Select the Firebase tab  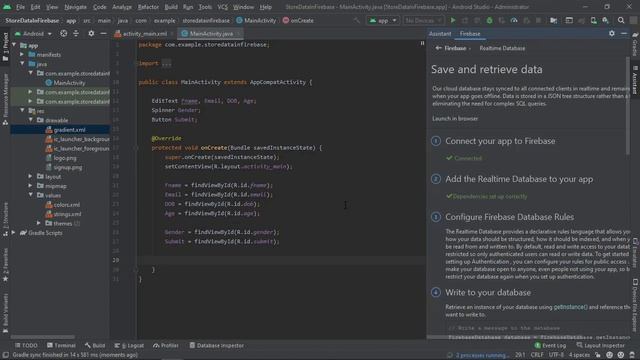point(470,34)
